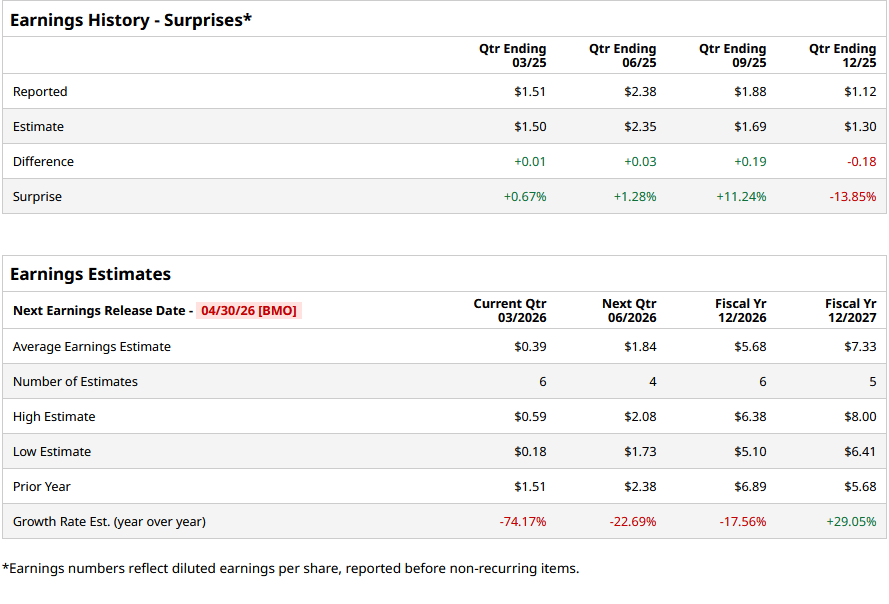Click the -74.17% growth rate value
Image resolution: width=889 pixels, height=604 pixels.
523,522
